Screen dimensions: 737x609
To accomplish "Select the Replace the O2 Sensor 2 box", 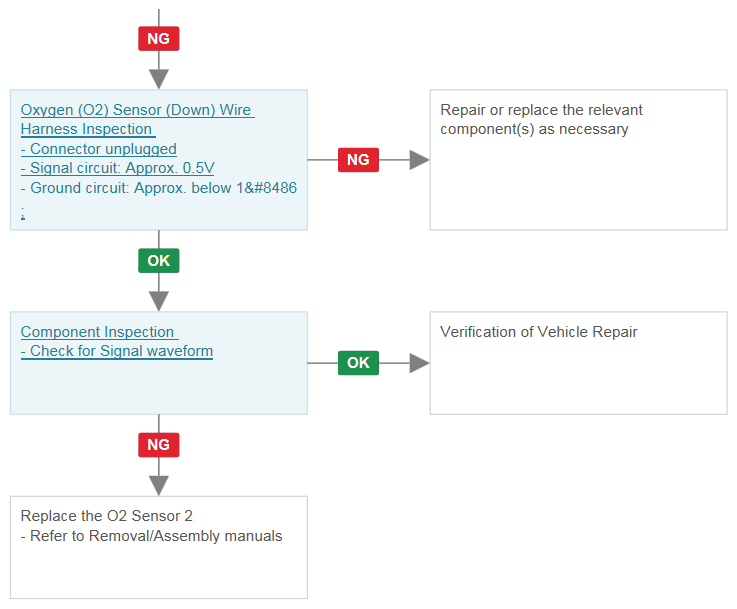I will click(159, 547).
